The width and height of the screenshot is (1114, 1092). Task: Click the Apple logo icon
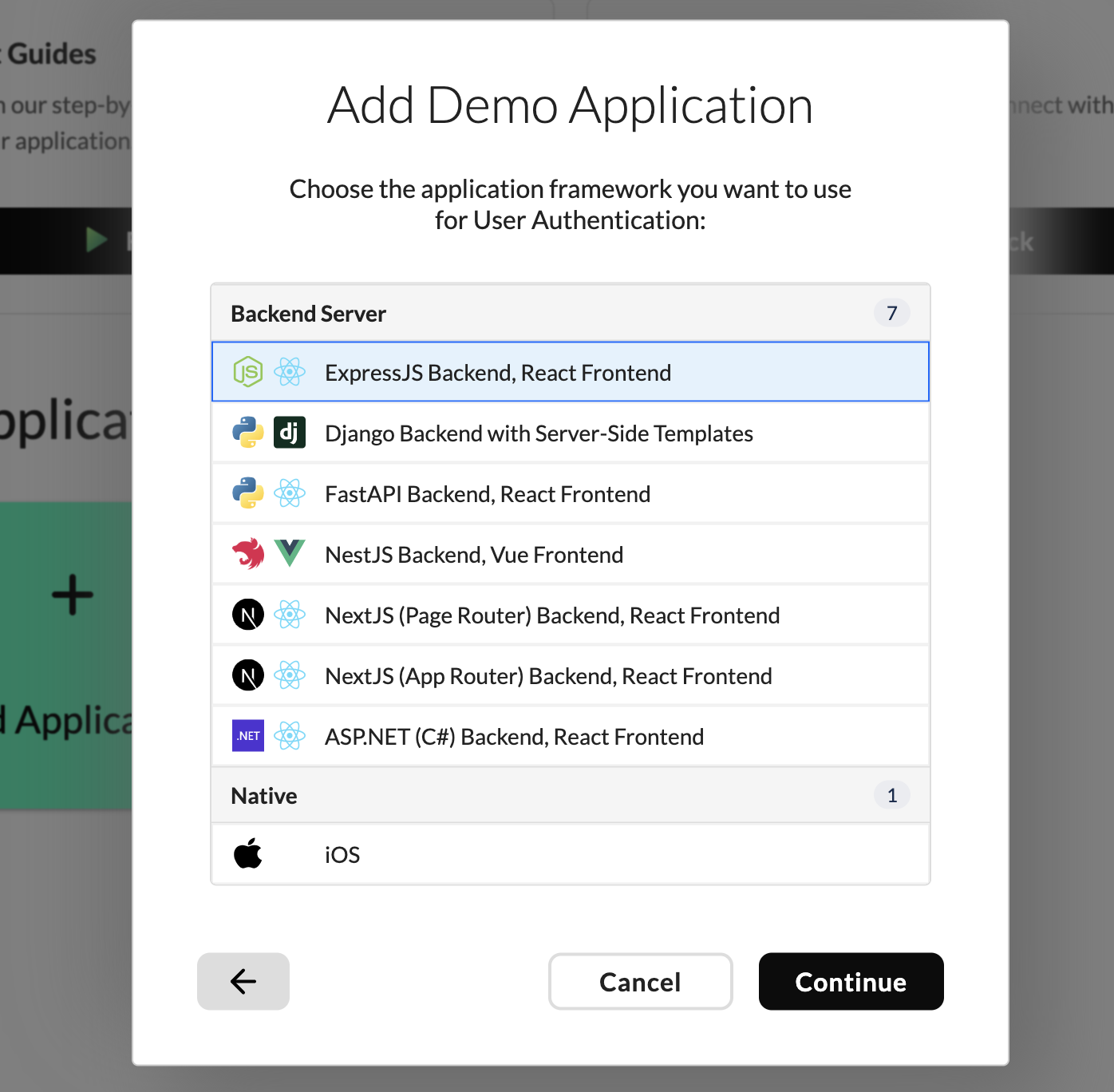point(248,854)
